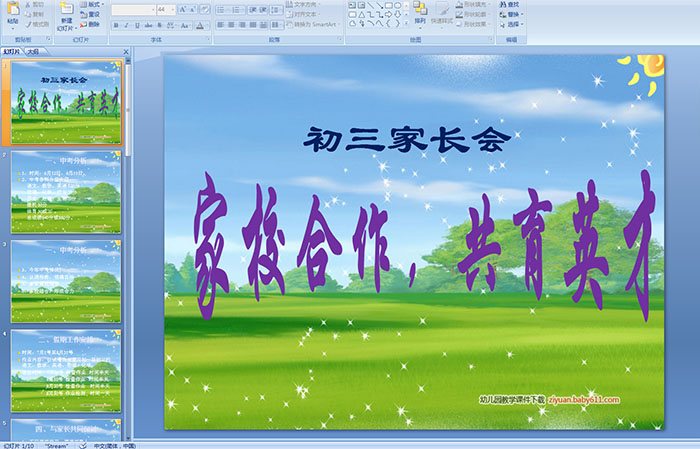Toggle Justify text alignment
This screenshot has height=449, width=700.
click(253, 25)
